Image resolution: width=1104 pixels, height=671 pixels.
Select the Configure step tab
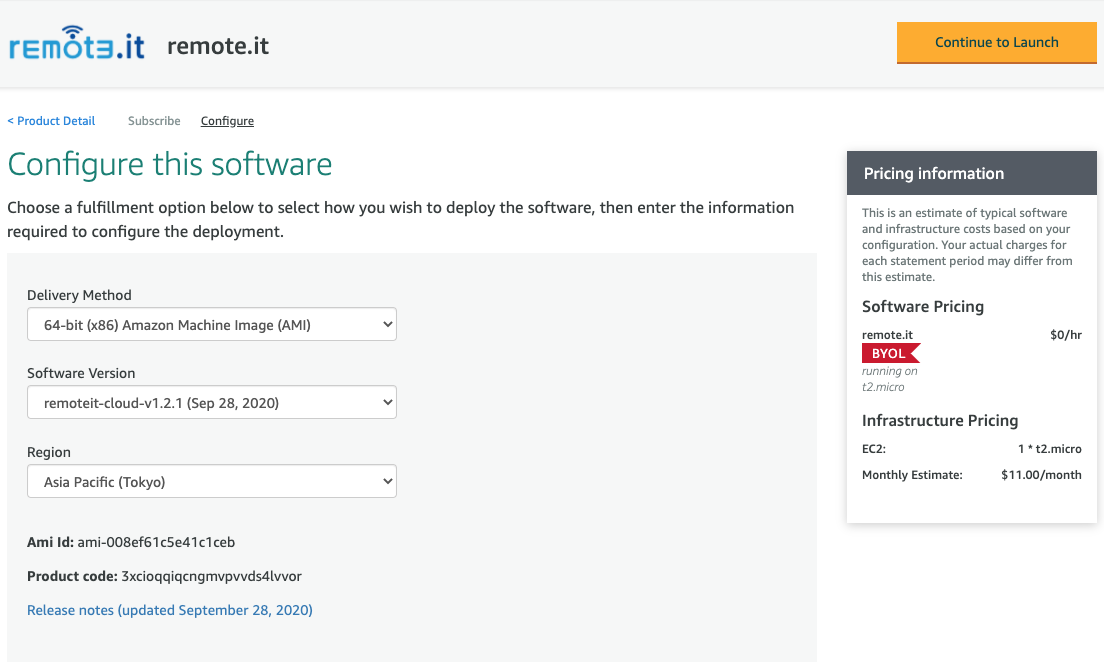(x=227, y=121)
